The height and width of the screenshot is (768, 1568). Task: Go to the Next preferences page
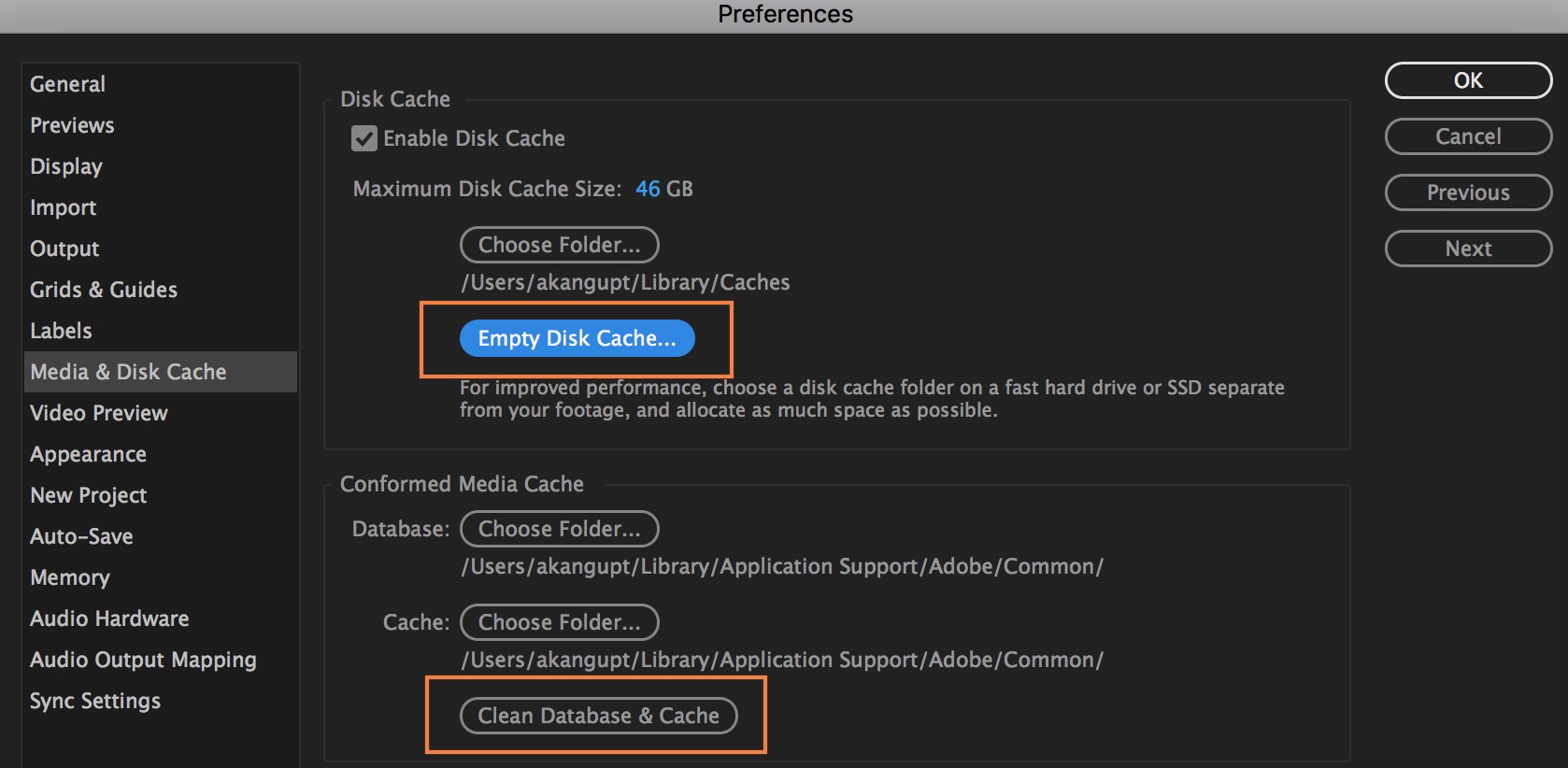pyautogui.click(x=1467, y=249)
